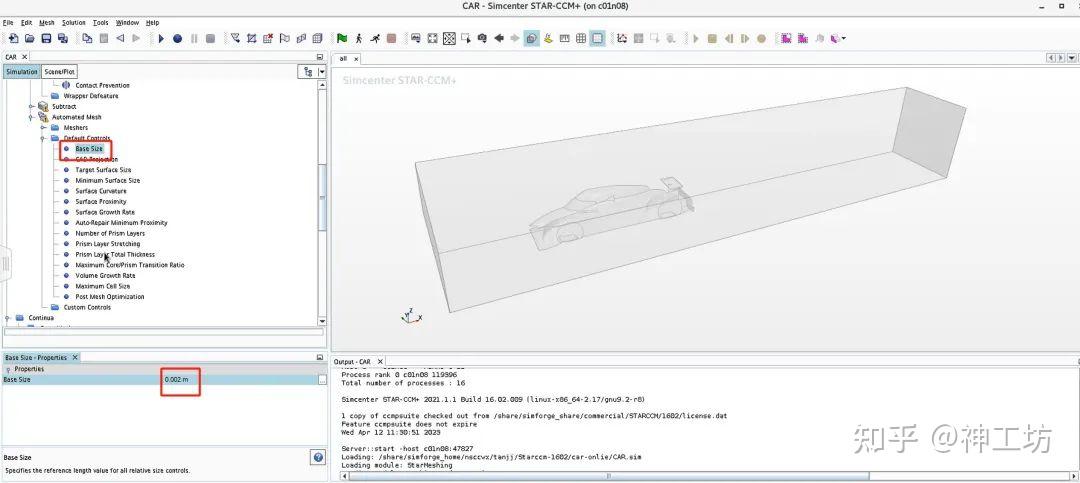1080x483 pixels.
Task: Click the green flag Initialize Solution icon
Action: [x=342, y=39]
